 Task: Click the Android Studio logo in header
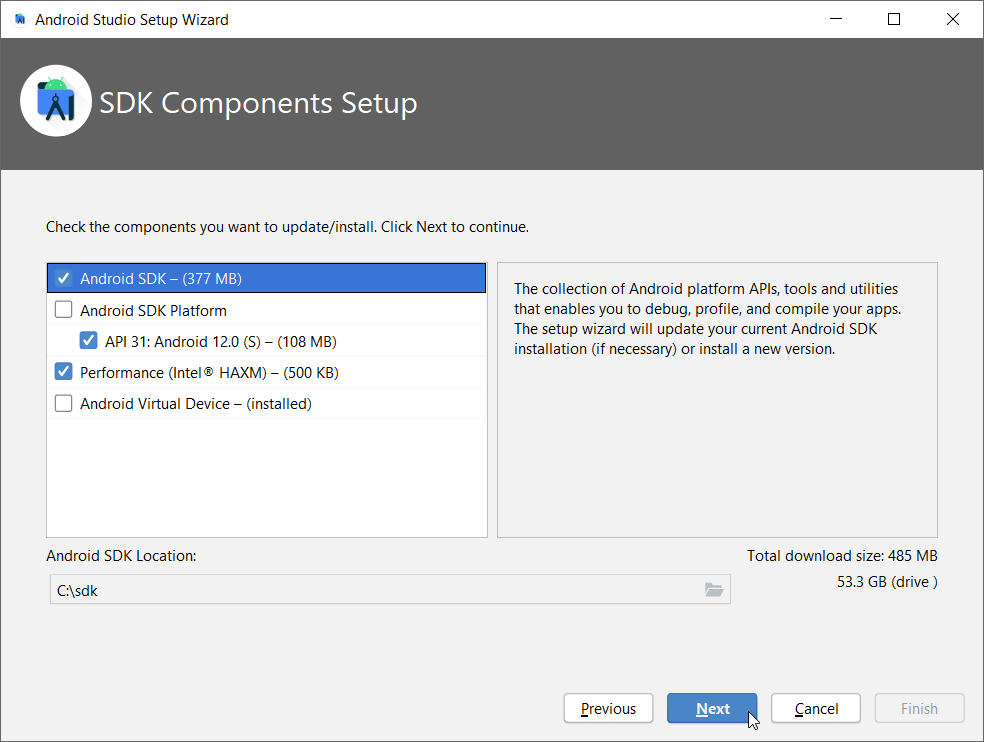(x=56, y=101)
